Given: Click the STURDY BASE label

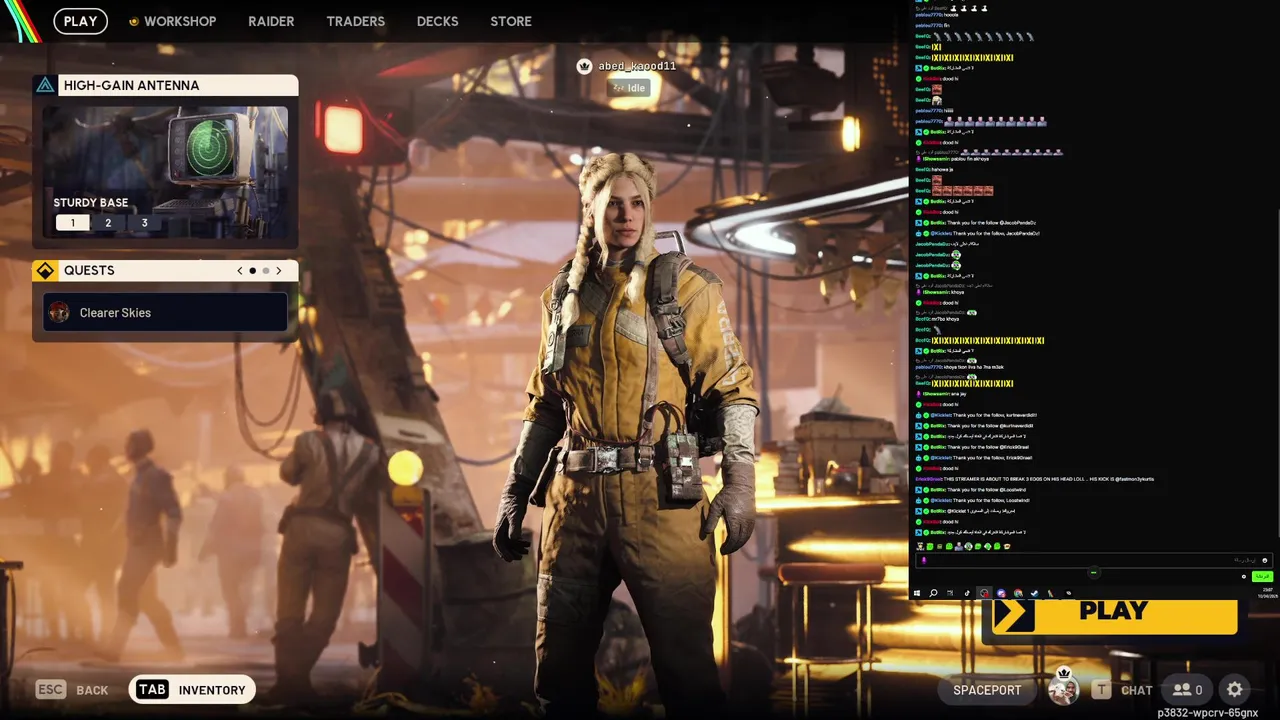Looking at the screenshot, I should (90, 203).
